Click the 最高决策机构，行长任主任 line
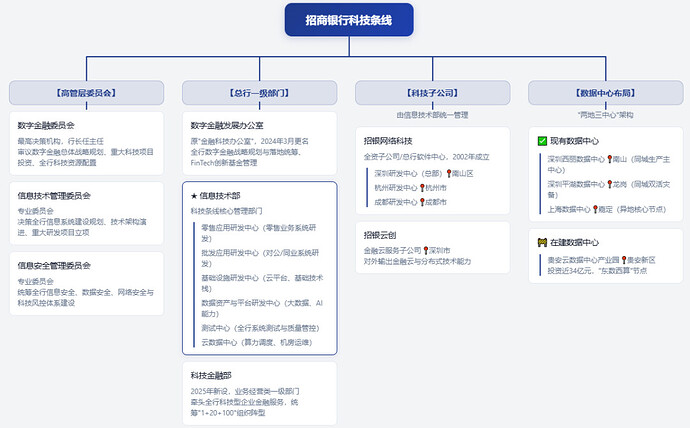Viewport: 690px width, 428px height. coord(61,141)
